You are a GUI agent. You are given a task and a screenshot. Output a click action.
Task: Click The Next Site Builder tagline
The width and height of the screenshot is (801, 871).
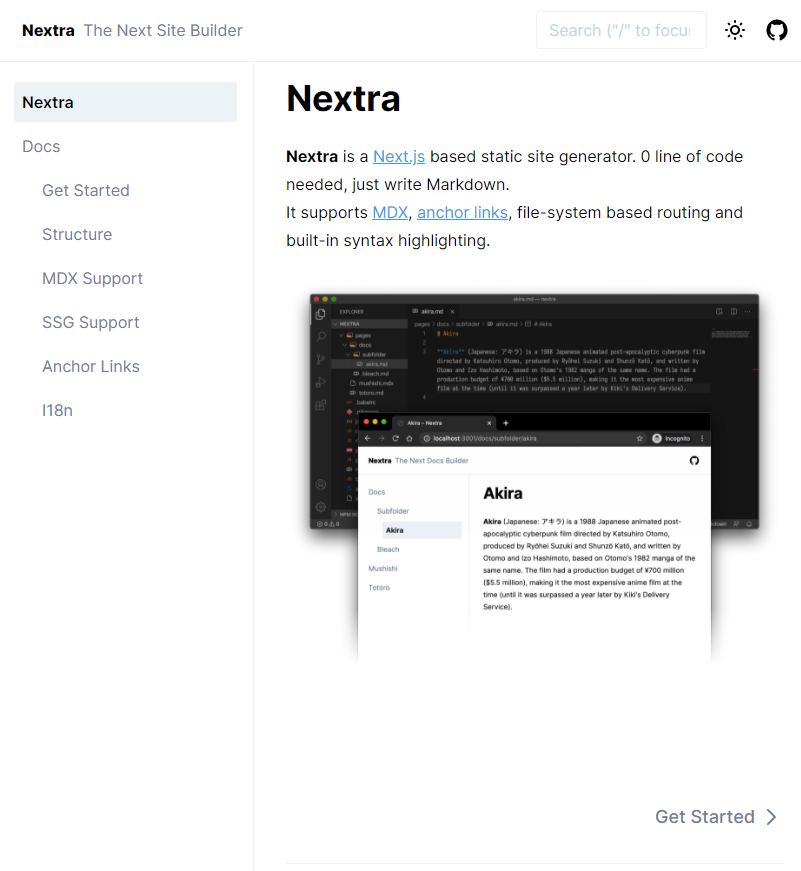(163, 30)
